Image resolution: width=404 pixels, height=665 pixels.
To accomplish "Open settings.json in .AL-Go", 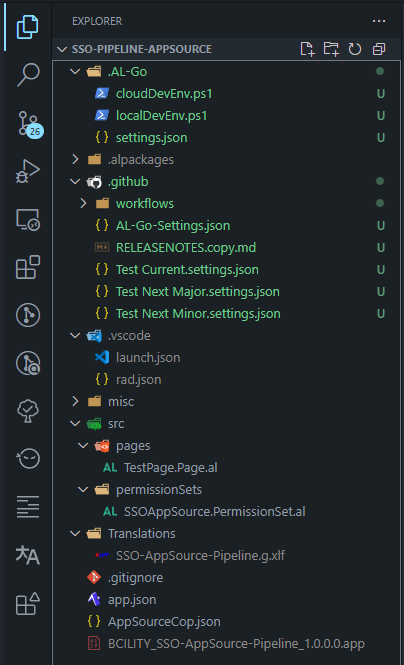I will click(x=151, y=137).
